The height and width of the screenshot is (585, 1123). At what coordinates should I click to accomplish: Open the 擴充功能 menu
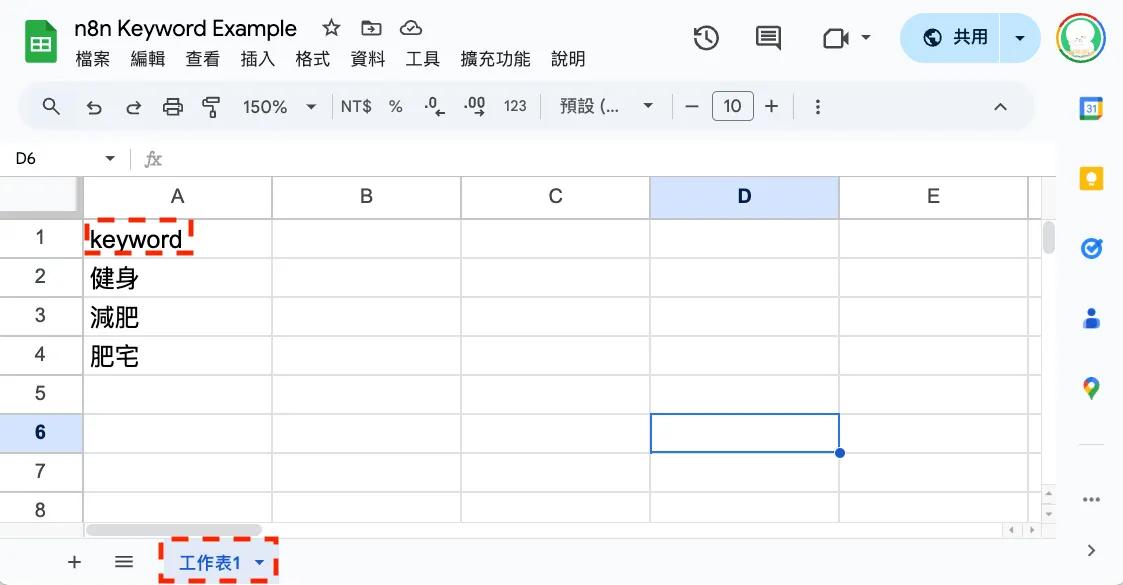pos(495,59)
